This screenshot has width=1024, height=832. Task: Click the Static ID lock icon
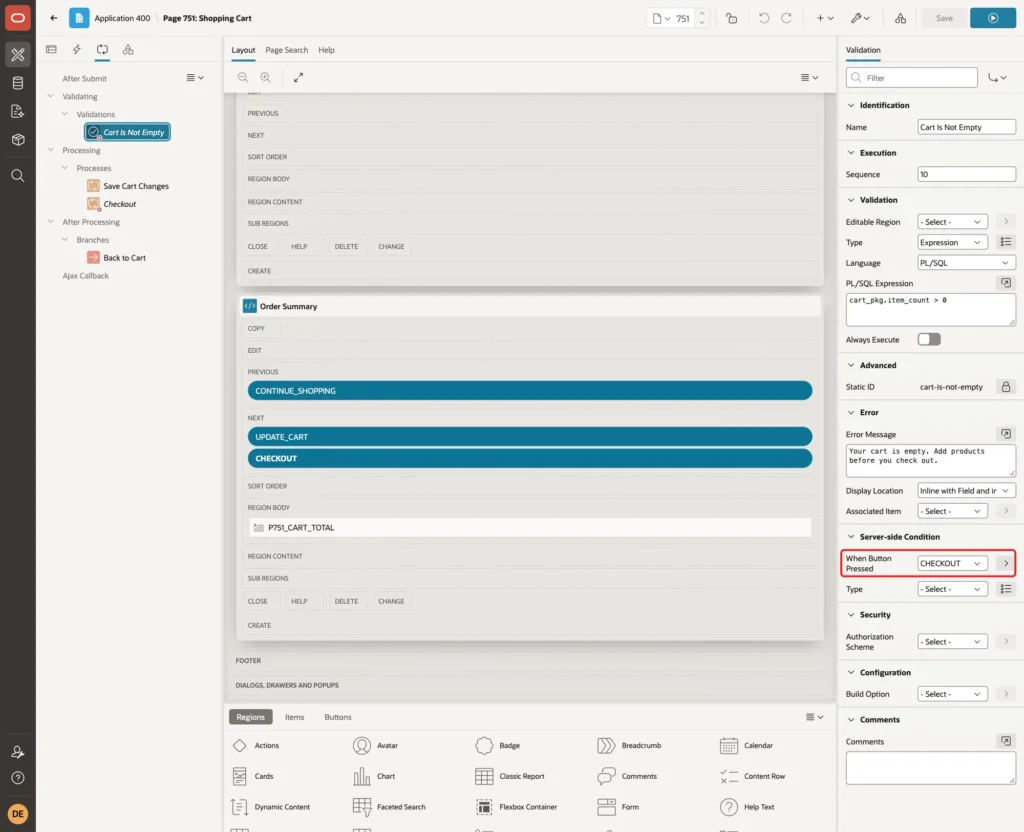1006,387
